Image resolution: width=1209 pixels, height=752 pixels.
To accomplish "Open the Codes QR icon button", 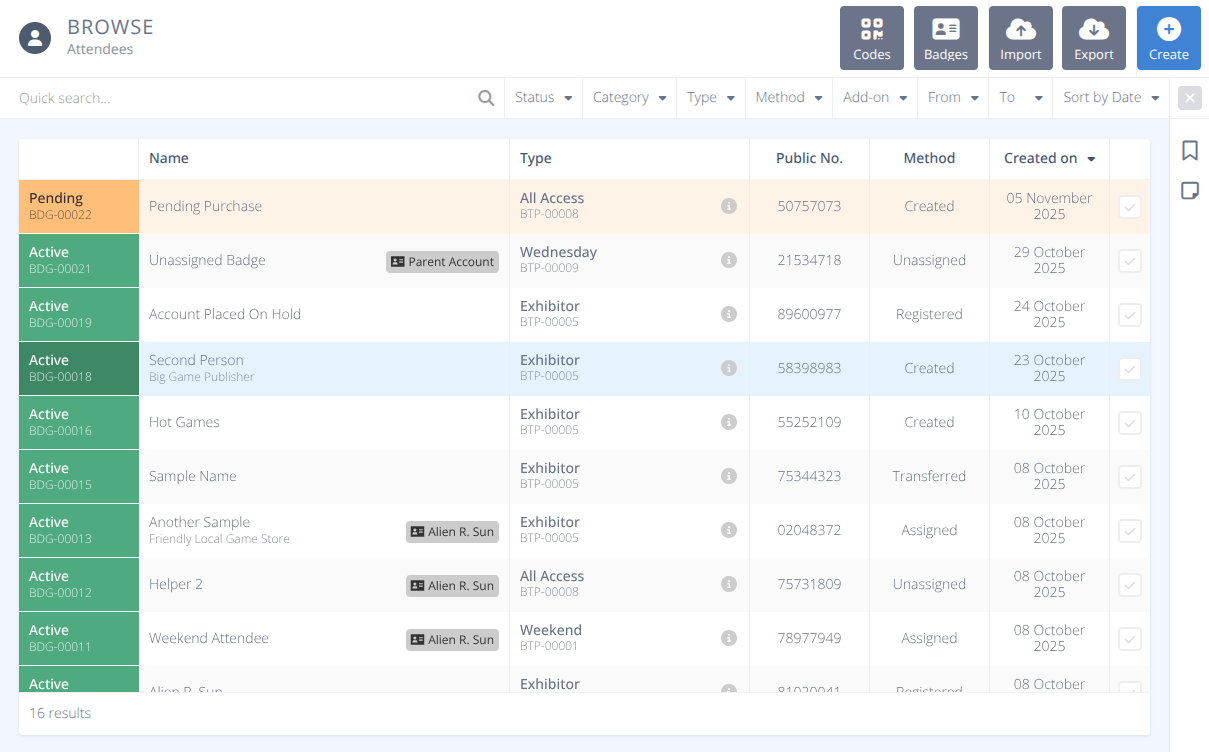I will [x=871, y=38].
